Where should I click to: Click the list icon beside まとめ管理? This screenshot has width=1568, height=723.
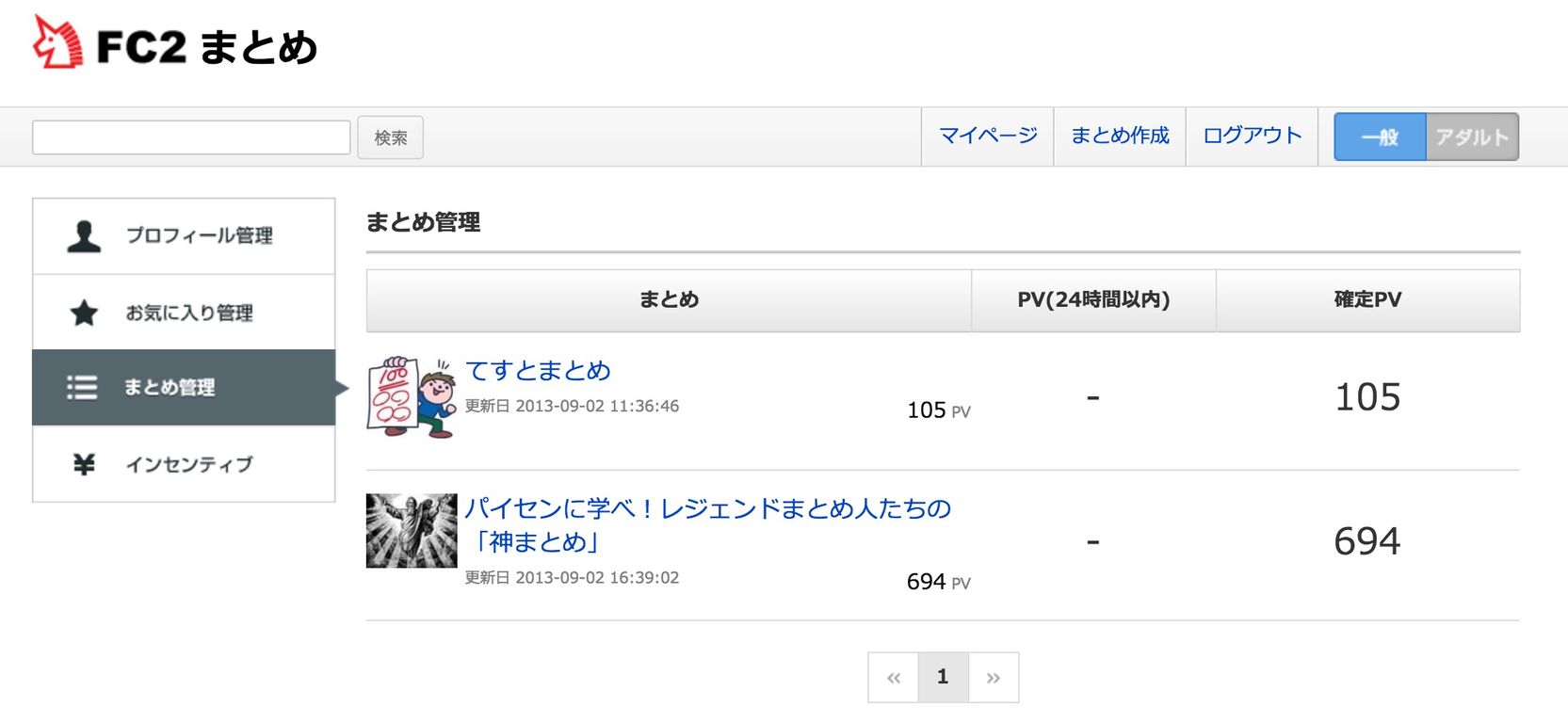tap(82, 388)
